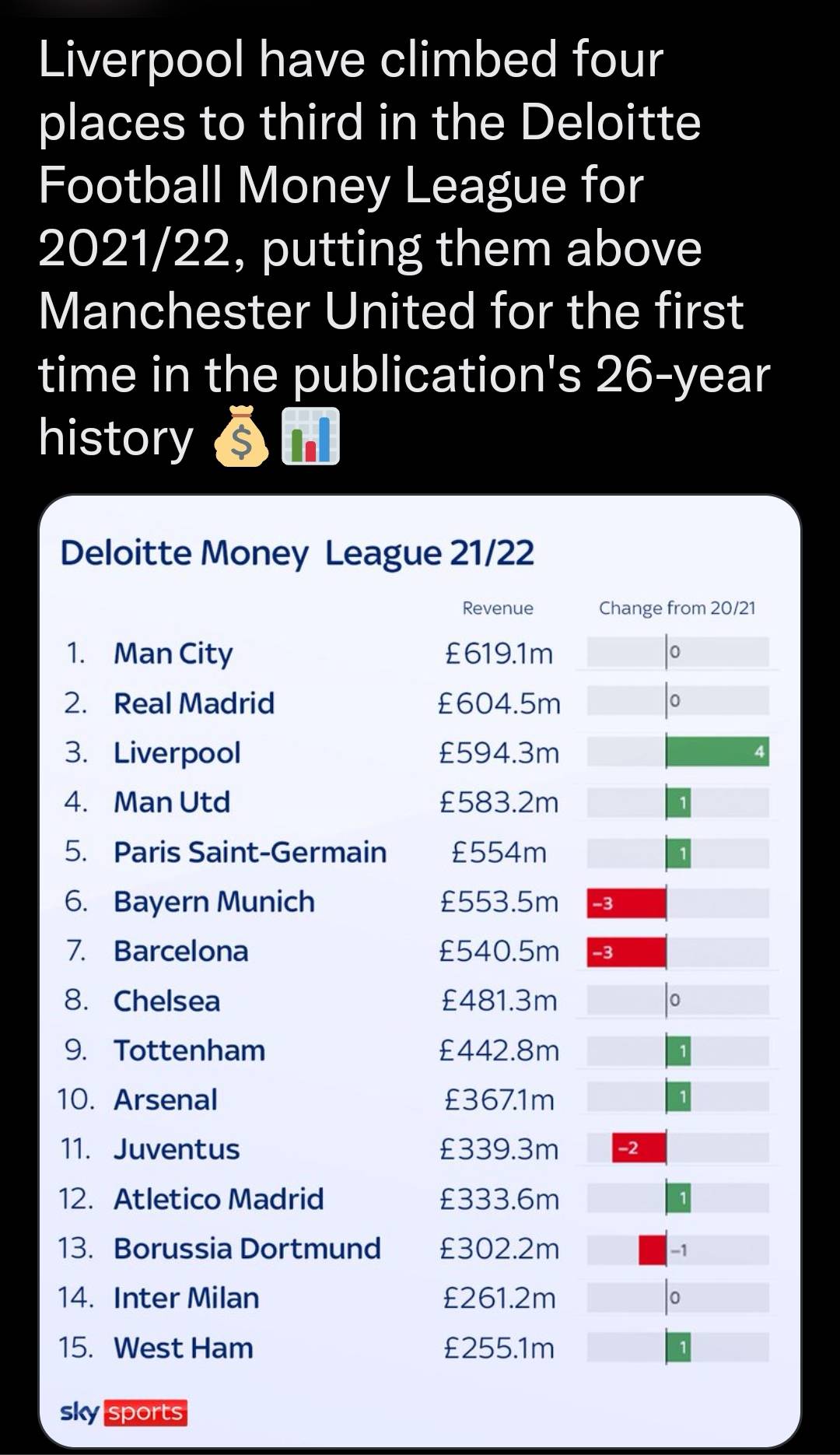Click the Chelsea team name
Screen dimensions: 840x1455
click(166, 1001)
